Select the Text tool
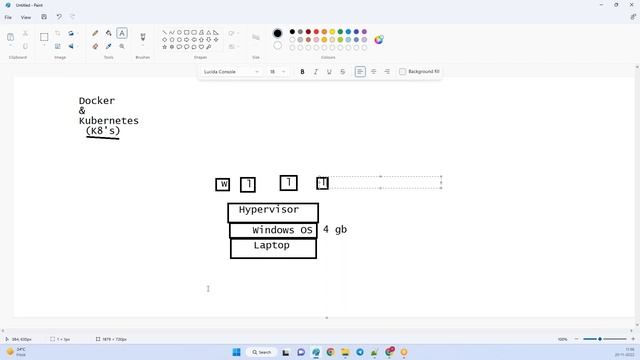This screenshot has width=640, height=360. pos(122,33)
